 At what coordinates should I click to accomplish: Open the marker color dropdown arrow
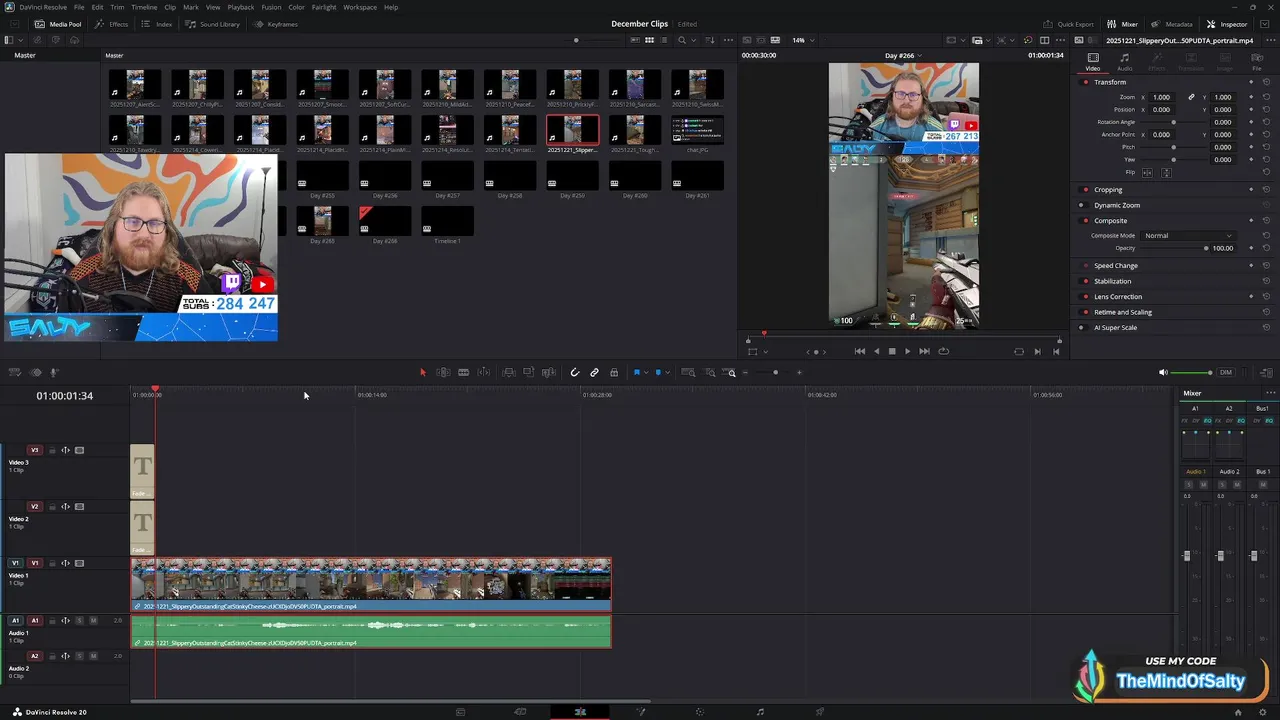pyautogui.click(x=668, y=372)
